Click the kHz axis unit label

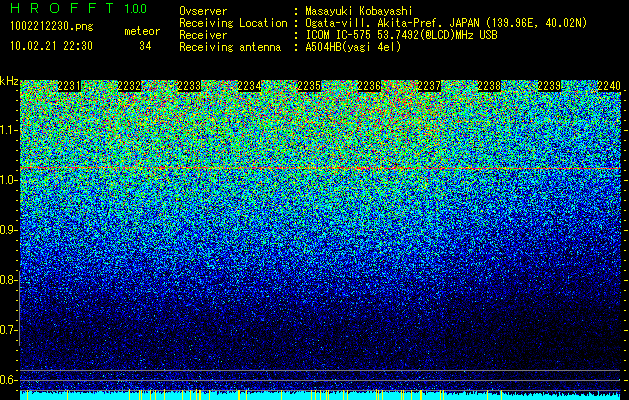pyautogui.click(x=9, y=81)
